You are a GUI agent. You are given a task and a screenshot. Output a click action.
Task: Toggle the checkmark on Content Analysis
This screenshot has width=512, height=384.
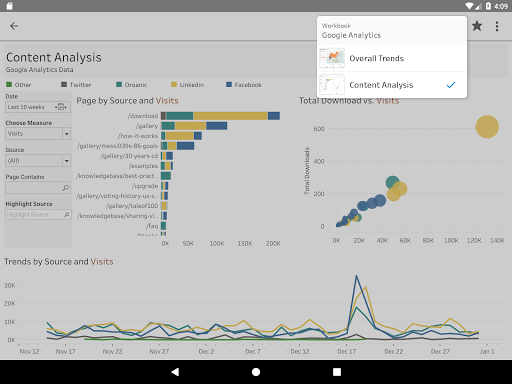coord(451,85)
